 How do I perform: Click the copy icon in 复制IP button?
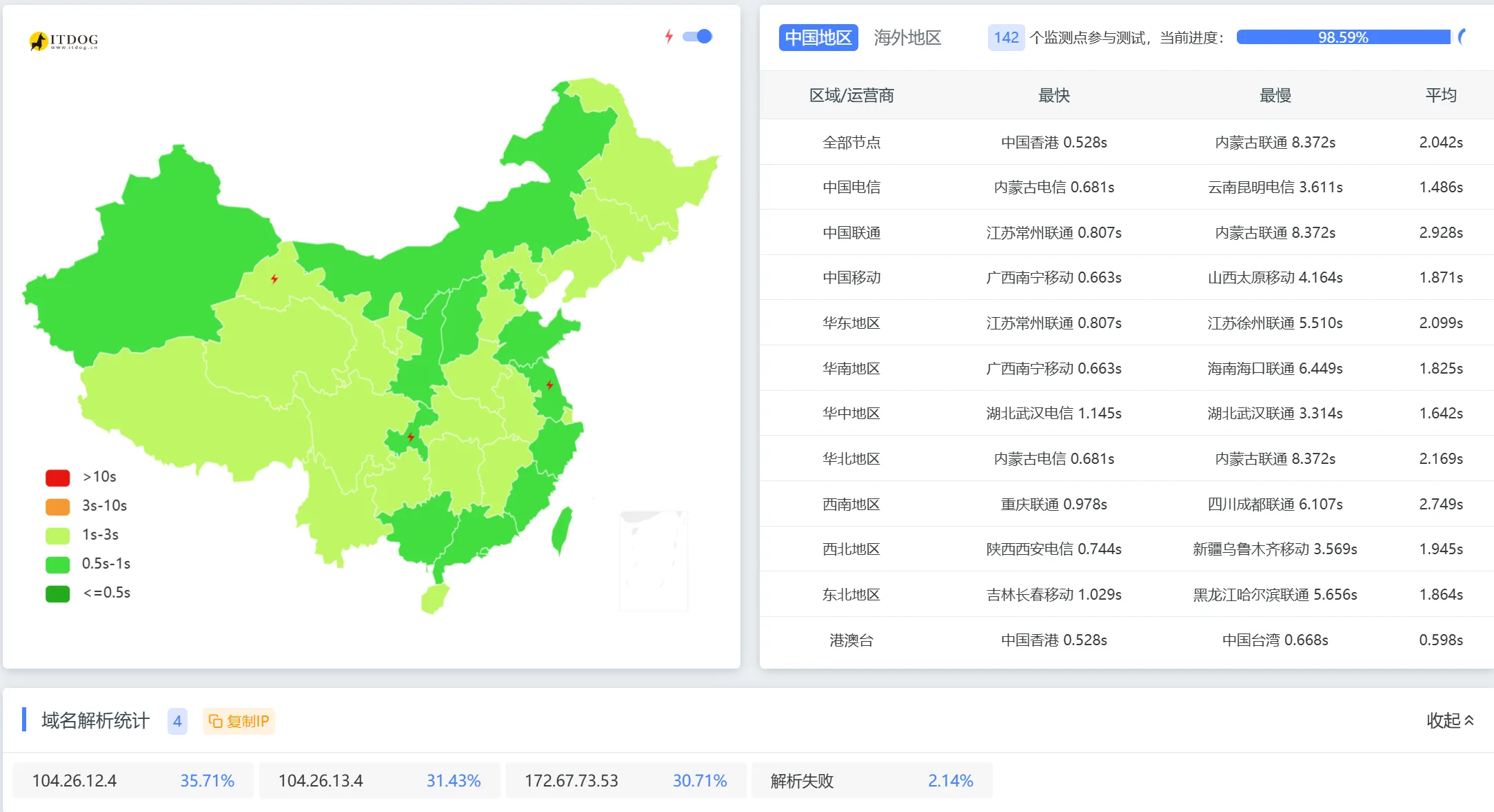(215, 721)
